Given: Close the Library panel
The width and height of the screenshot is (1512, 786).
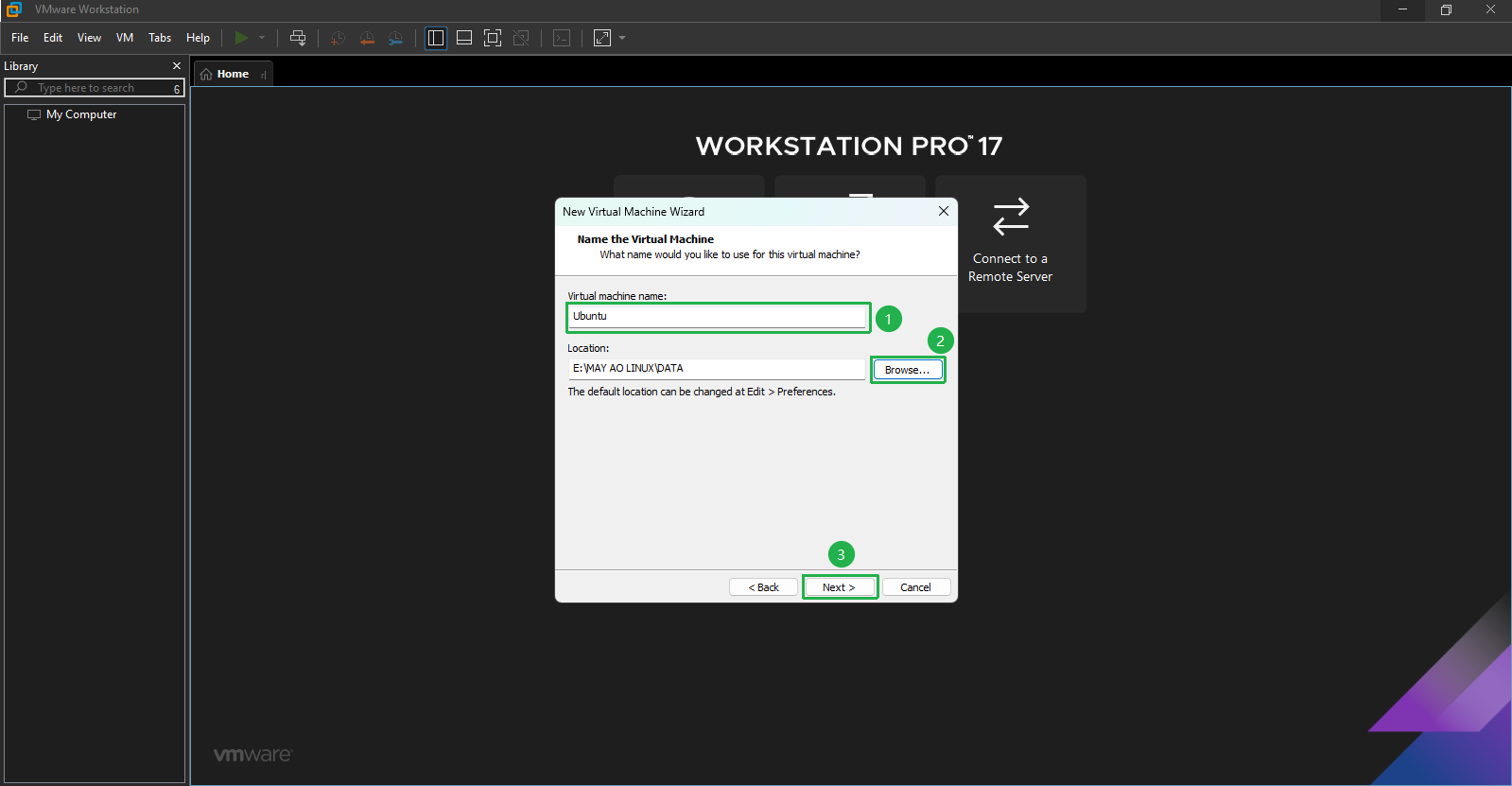Looking at the screenshot, I should tap(177, 66).
